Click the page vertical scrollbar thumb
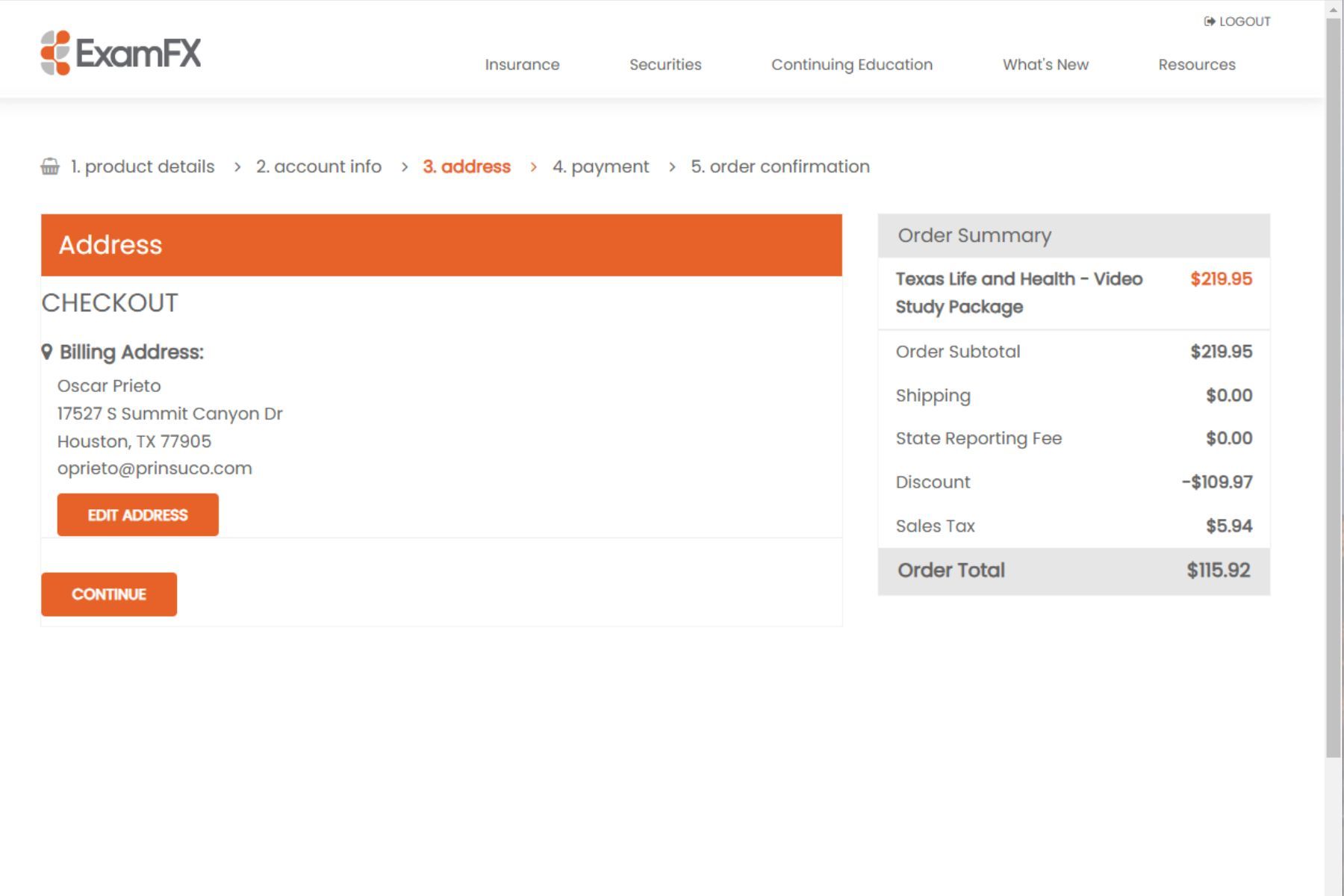Screen dimensions: 1344x896 [x=1334, y=388]
